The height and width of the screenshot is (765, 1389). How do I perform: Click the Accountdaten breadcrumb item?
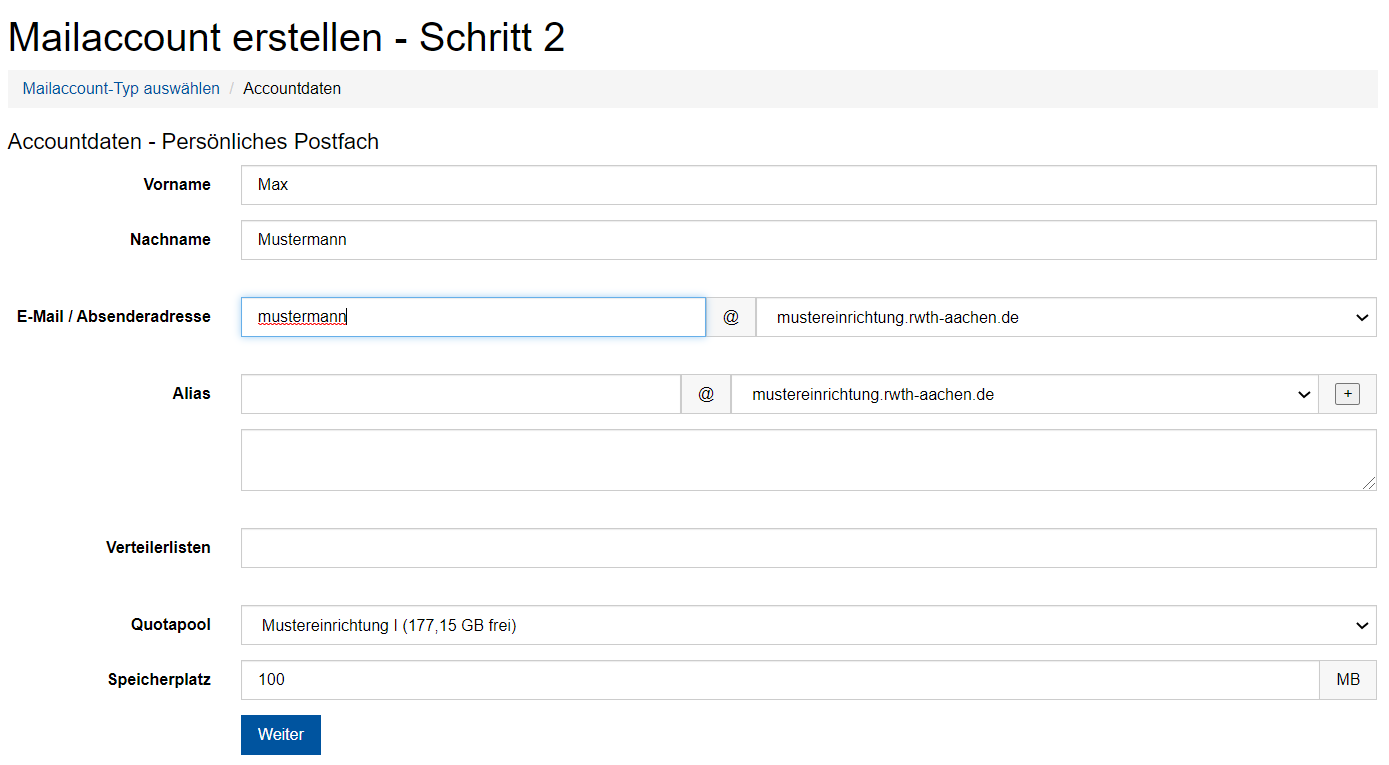[292, 88]
